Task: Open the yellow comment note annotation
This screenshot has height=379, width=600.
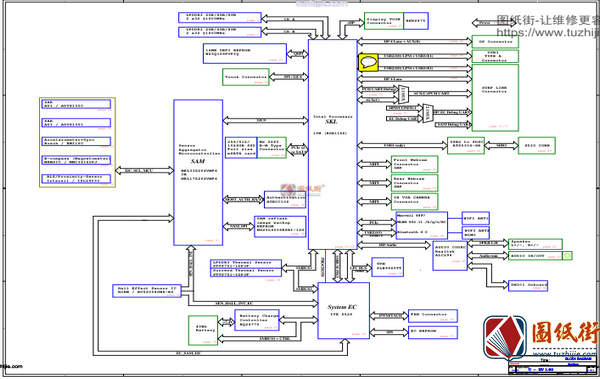Action: coord(368,62)
